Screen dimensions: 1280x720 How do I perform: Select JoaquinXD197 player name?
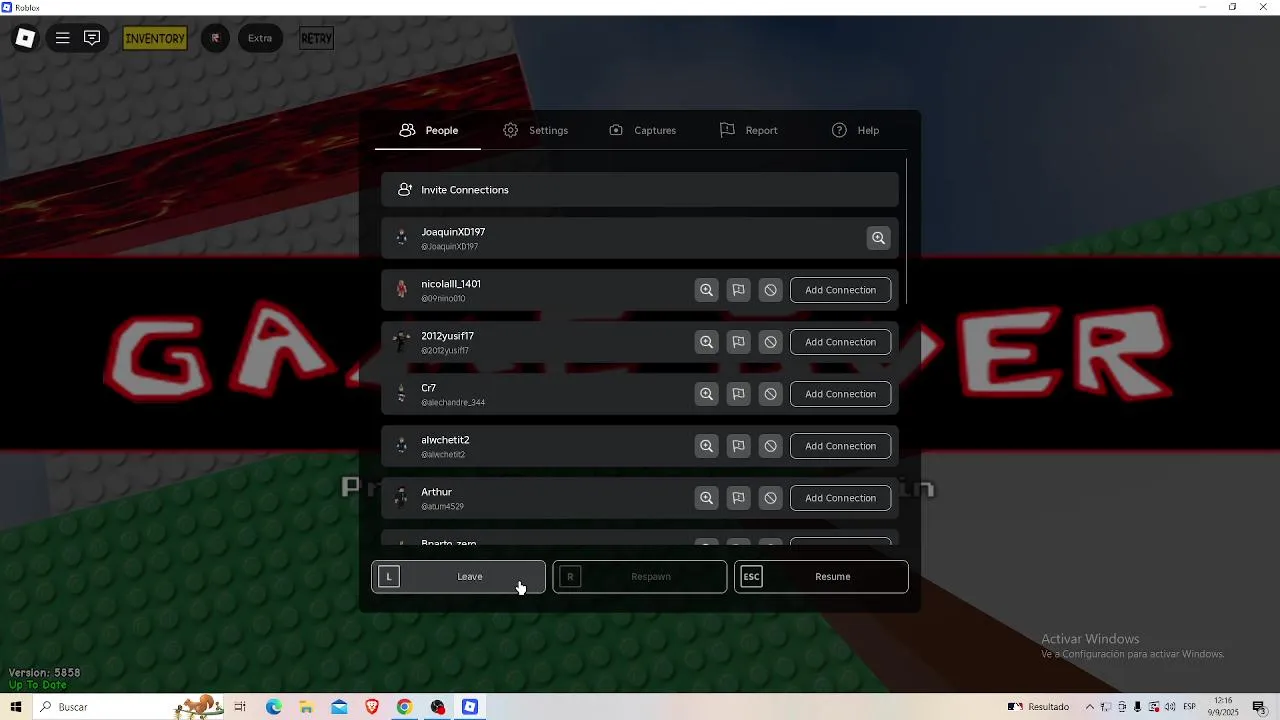click(453, 232)
